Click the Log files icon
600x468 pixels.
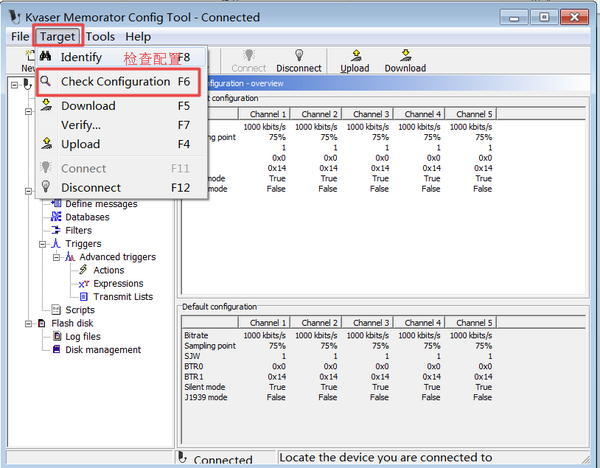point(57,336)
